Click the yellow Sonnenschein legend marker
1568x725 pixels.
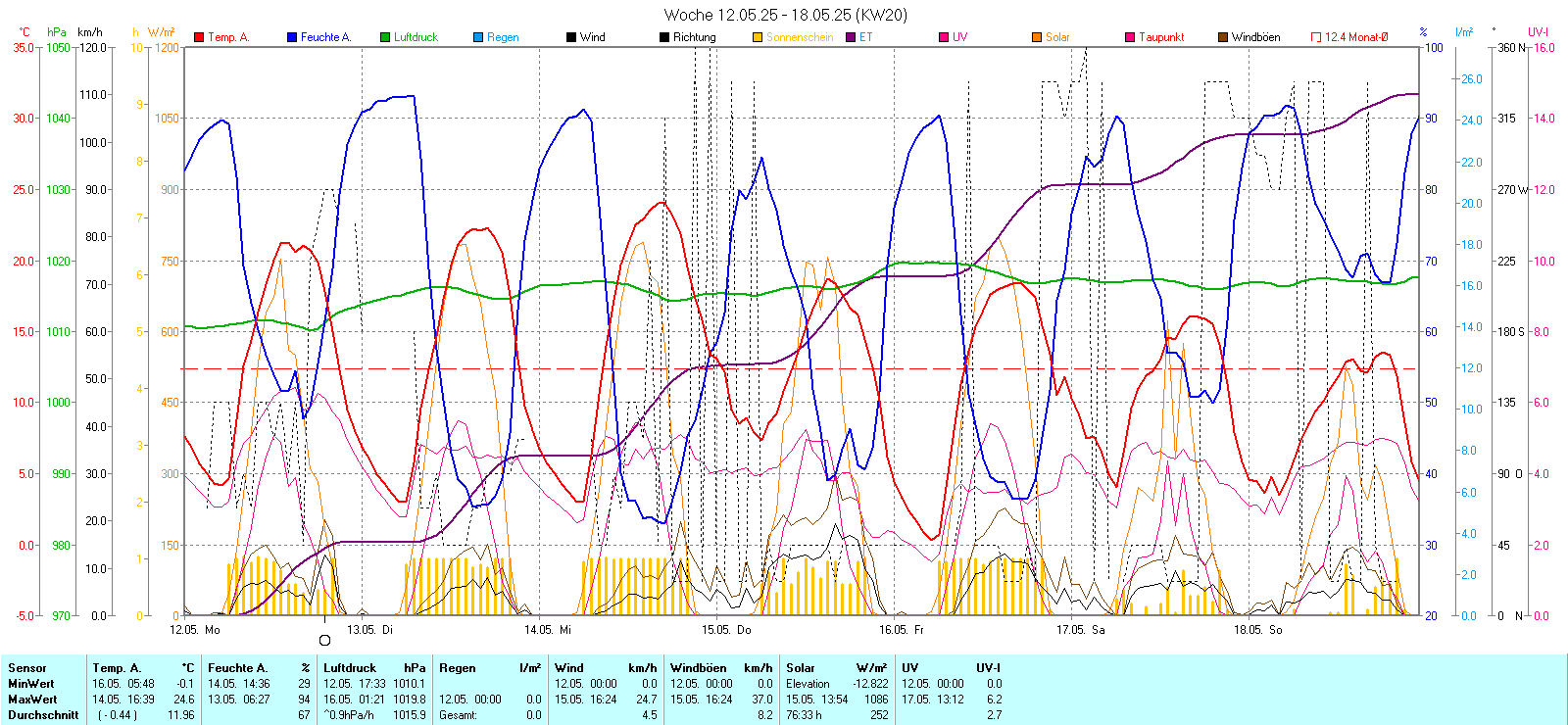(x=758, y=37)
